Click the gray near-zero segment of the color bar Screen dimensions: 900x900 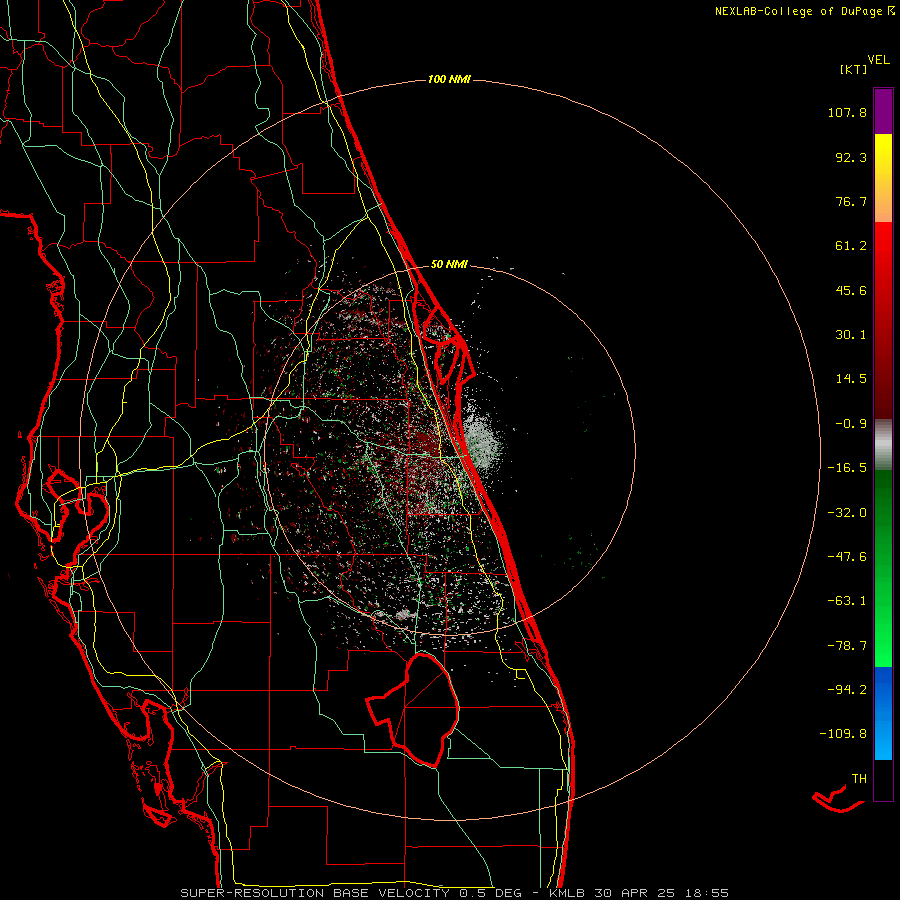coord(883,445)
